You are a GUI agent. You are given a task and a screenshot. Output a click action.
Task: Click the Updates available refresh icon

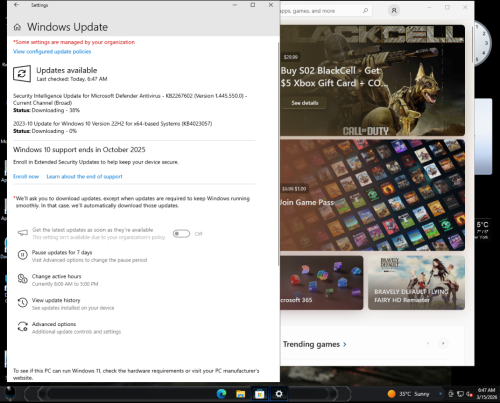click(22, 73)
